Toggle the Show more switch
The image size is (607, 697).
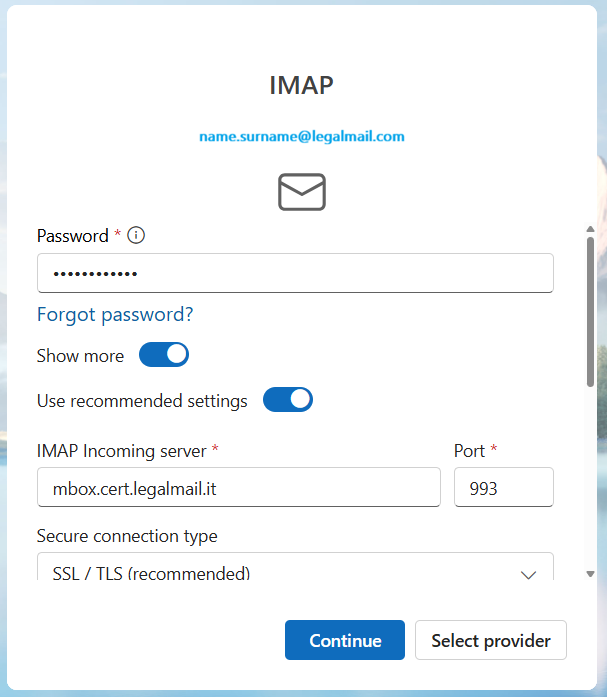click(164, 355)
